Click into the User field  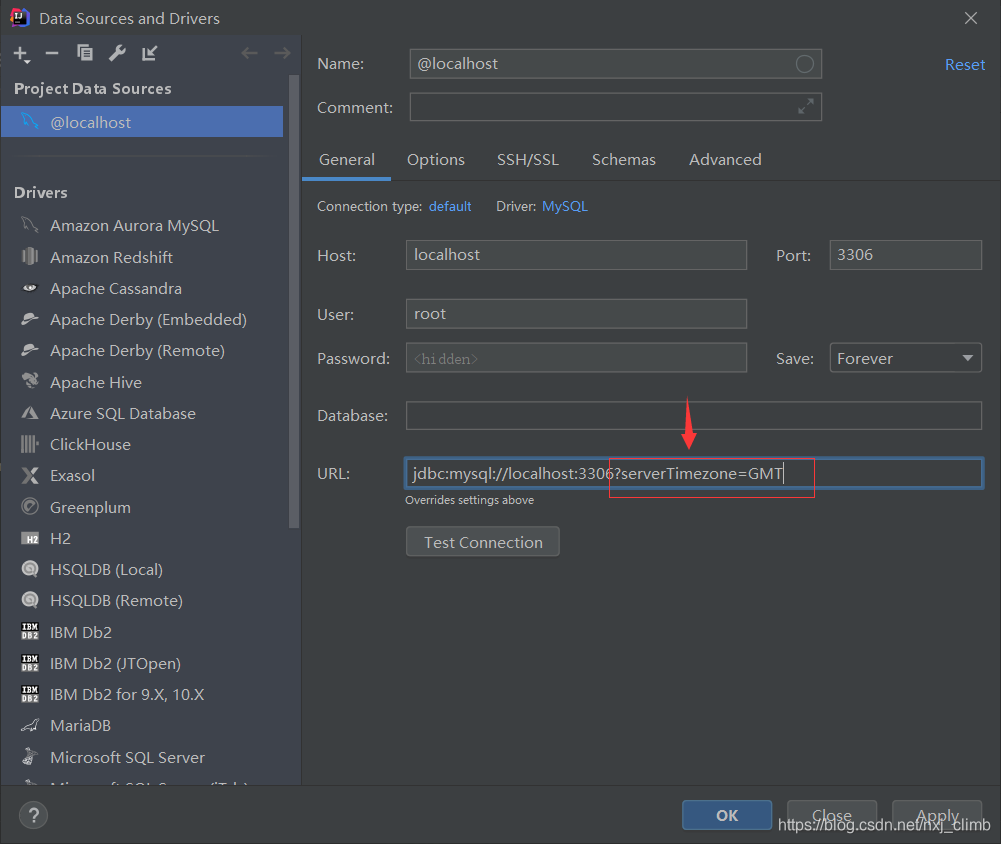pos(576,313)
